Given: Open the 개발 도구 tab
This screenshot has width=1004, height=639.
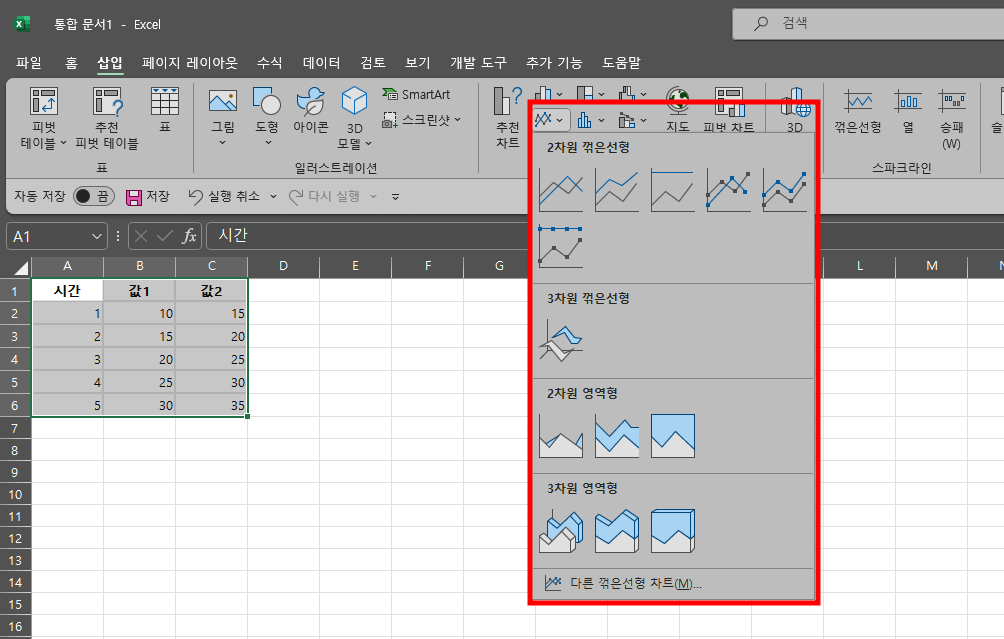Looking at the screenshot, I should click(x=478, y=63).
